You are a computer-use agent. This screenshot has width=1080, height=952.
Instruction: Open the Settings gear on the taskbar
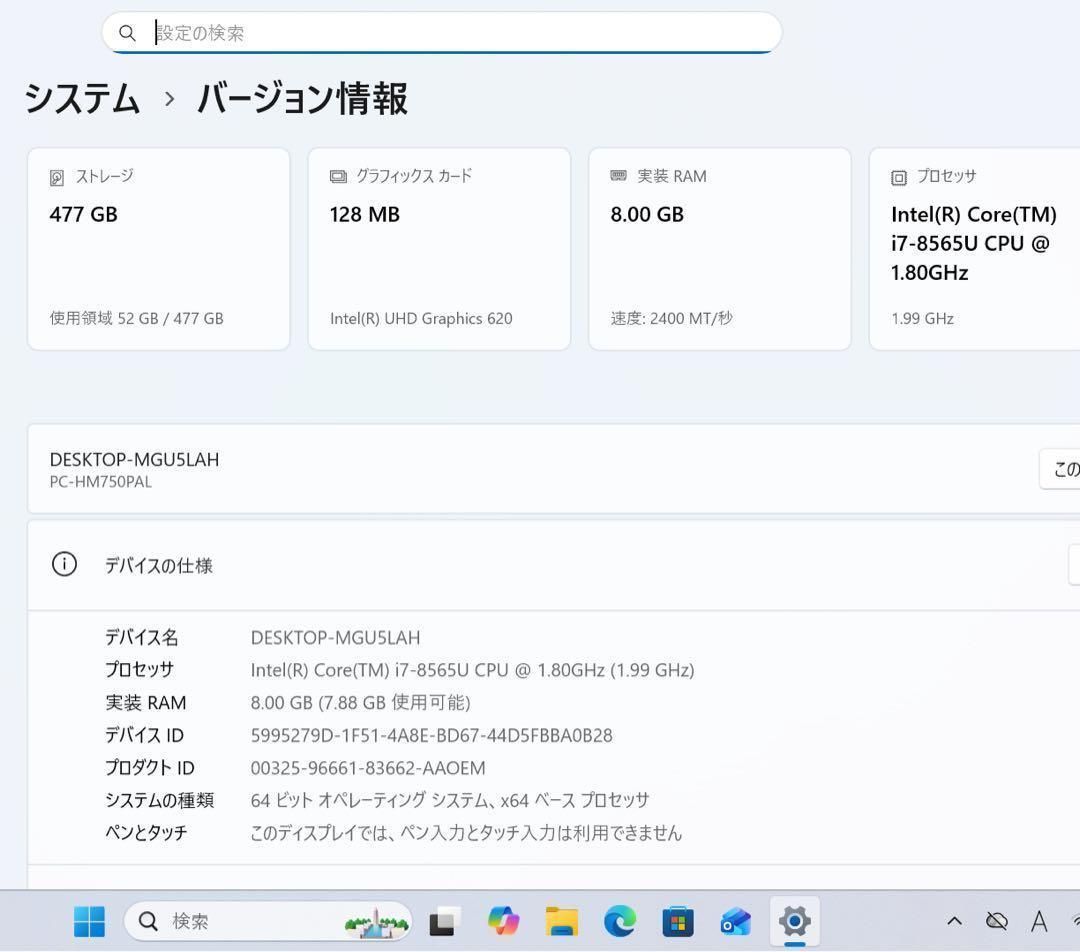pos(795,921)
